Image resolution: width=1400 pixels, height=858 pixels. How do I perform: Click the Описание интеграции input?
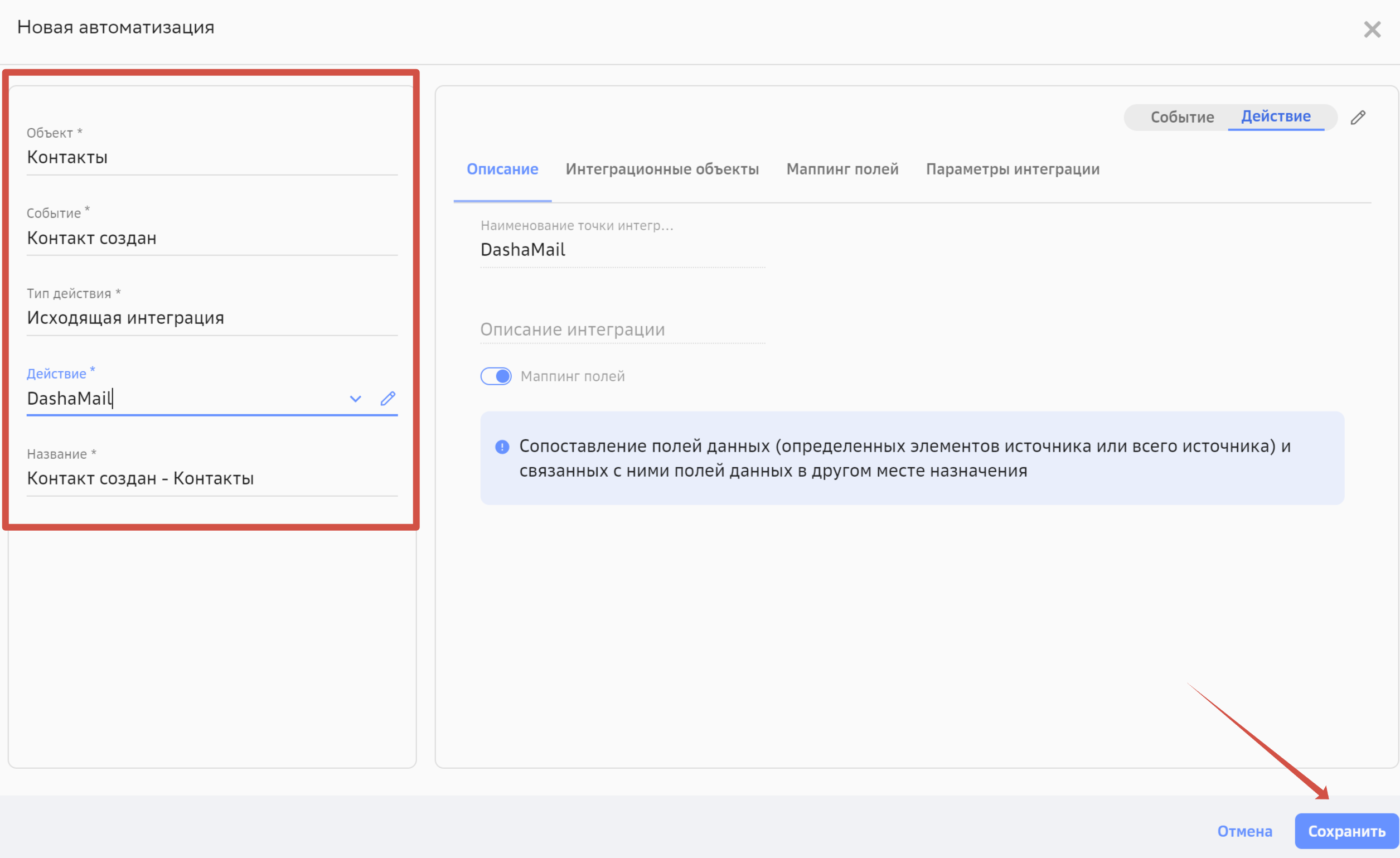click(x=623, y=329)
